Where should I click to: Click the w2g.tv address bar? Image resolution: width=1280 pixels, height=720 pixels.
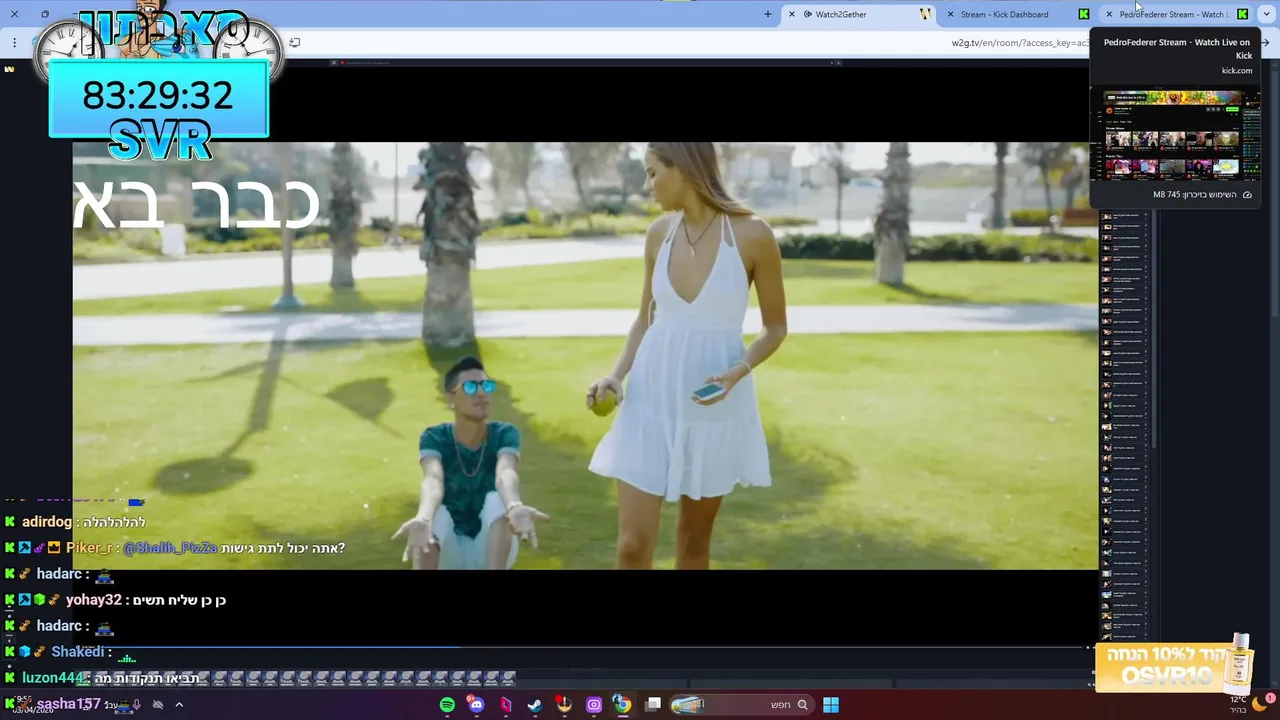point(690,43)
